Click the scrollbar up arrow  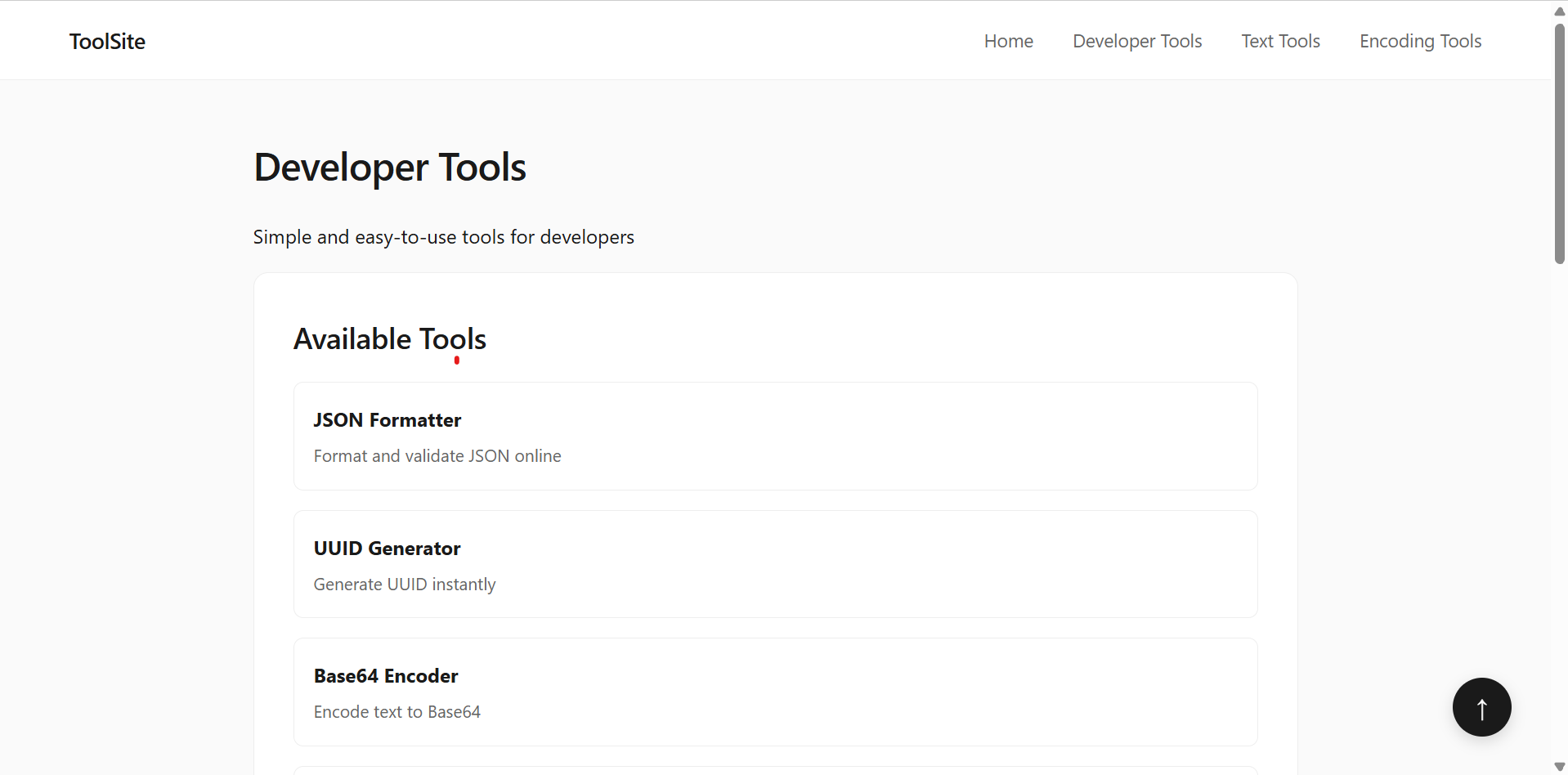1559,11
